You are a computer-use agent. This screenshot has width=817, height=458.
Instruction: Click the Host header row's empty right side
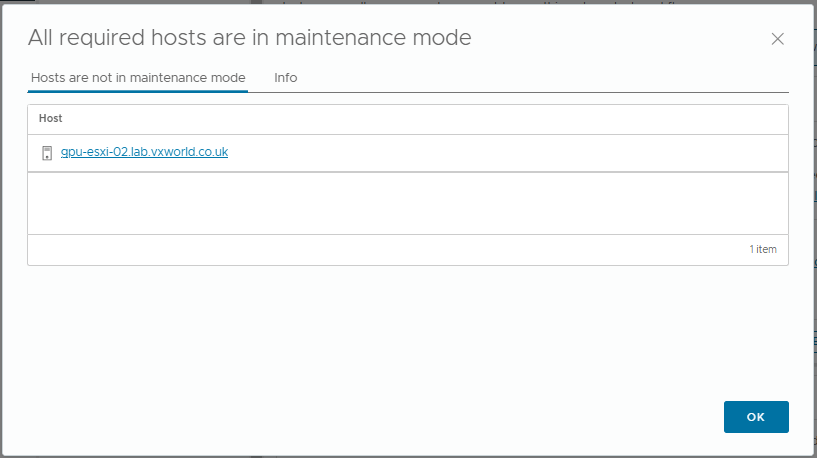coord(500,119)
